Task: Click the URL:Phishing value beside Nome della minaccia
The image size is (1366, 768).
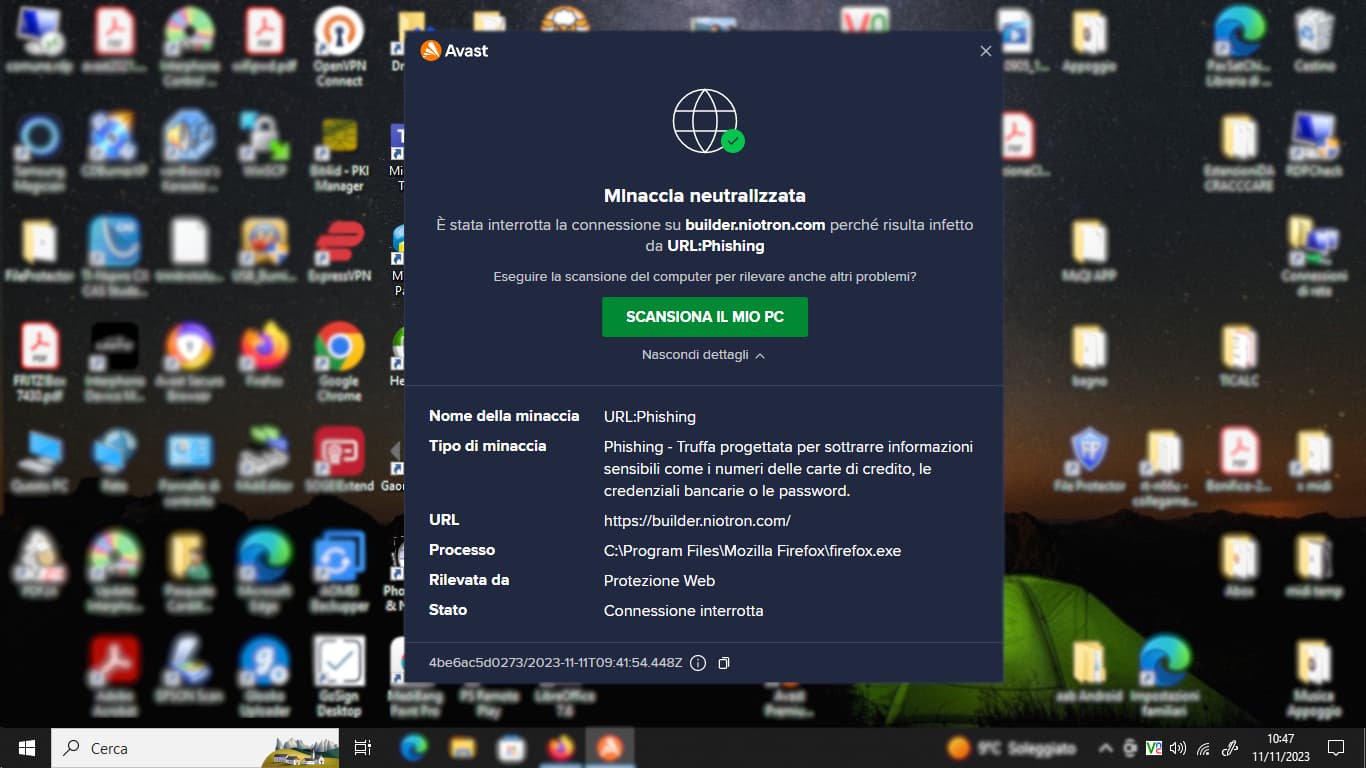Action: click(650, 417)
